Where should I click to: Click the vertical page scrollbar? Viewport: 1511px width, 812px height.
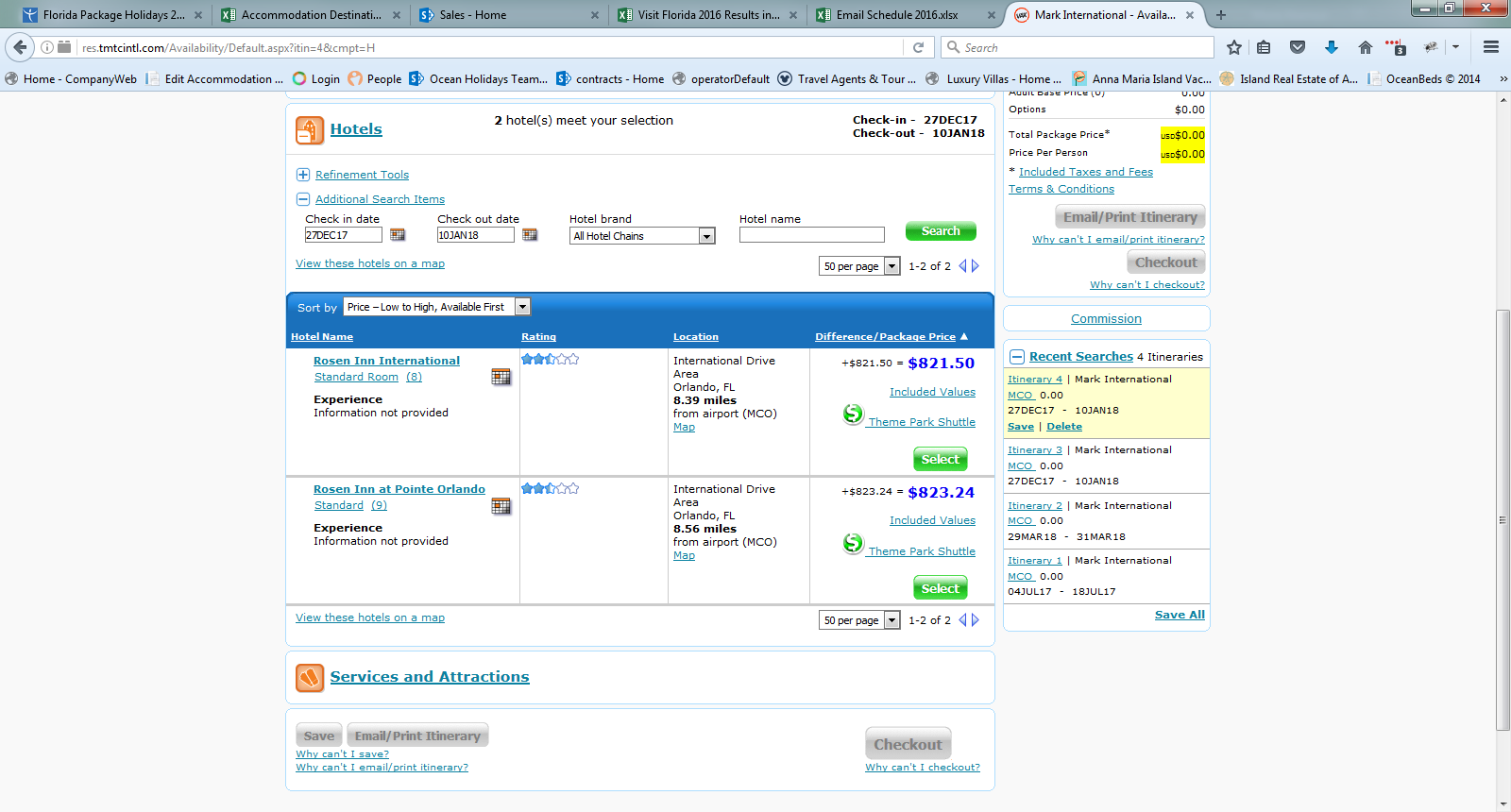[x=1503, y=519]
